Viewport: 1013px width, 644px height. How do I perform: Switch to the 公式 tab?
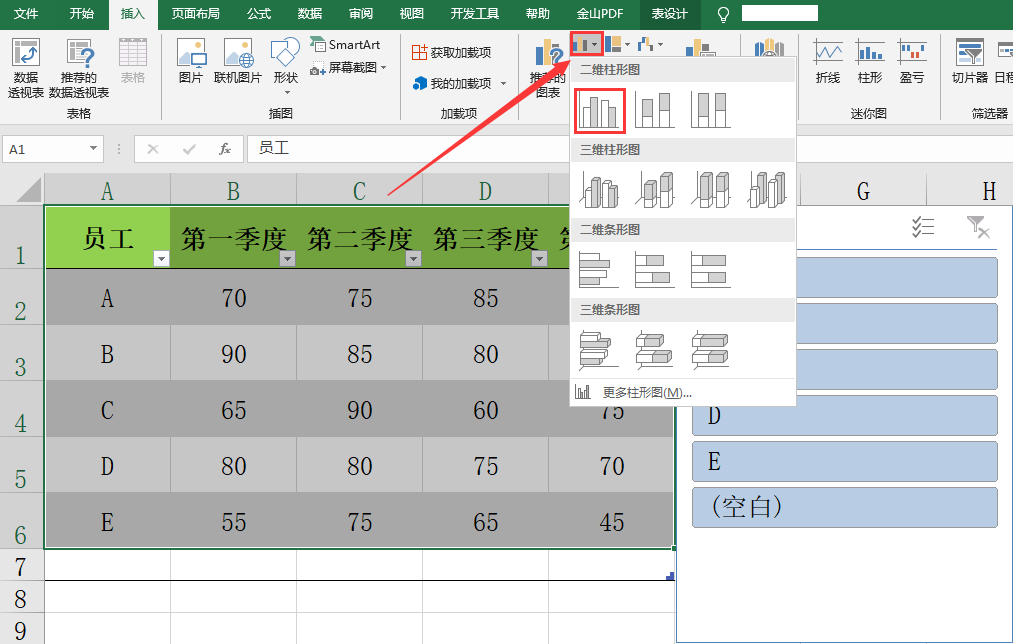click(258, 14)
